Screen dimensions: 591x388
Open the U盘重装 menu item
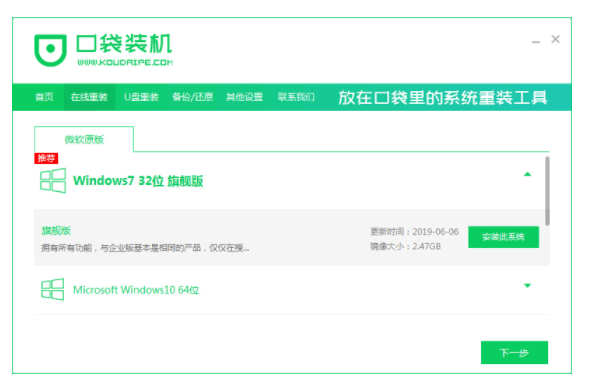(141, 97)
